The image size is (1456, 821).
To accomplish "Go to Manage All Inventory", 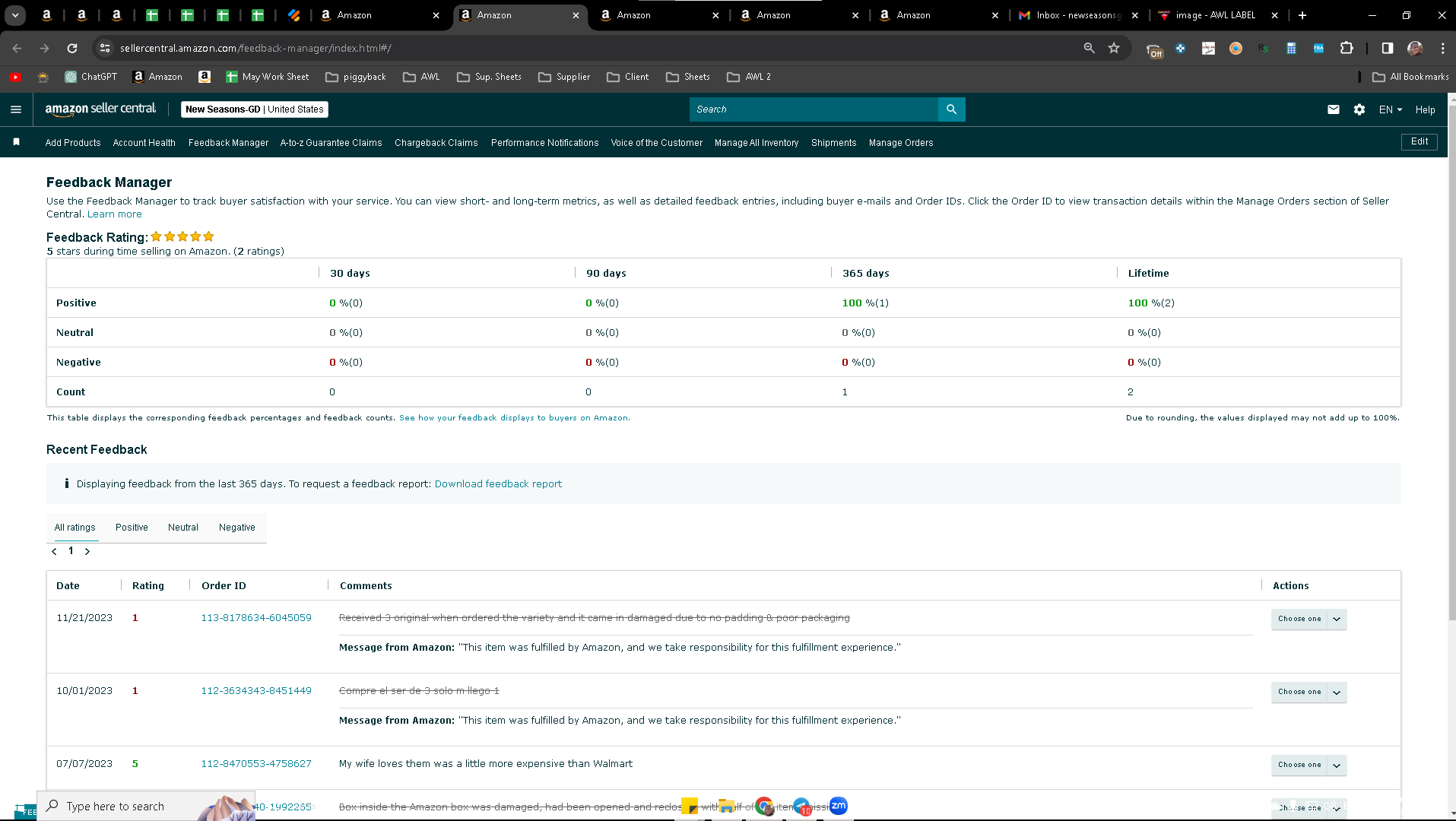I will point(757,143).
